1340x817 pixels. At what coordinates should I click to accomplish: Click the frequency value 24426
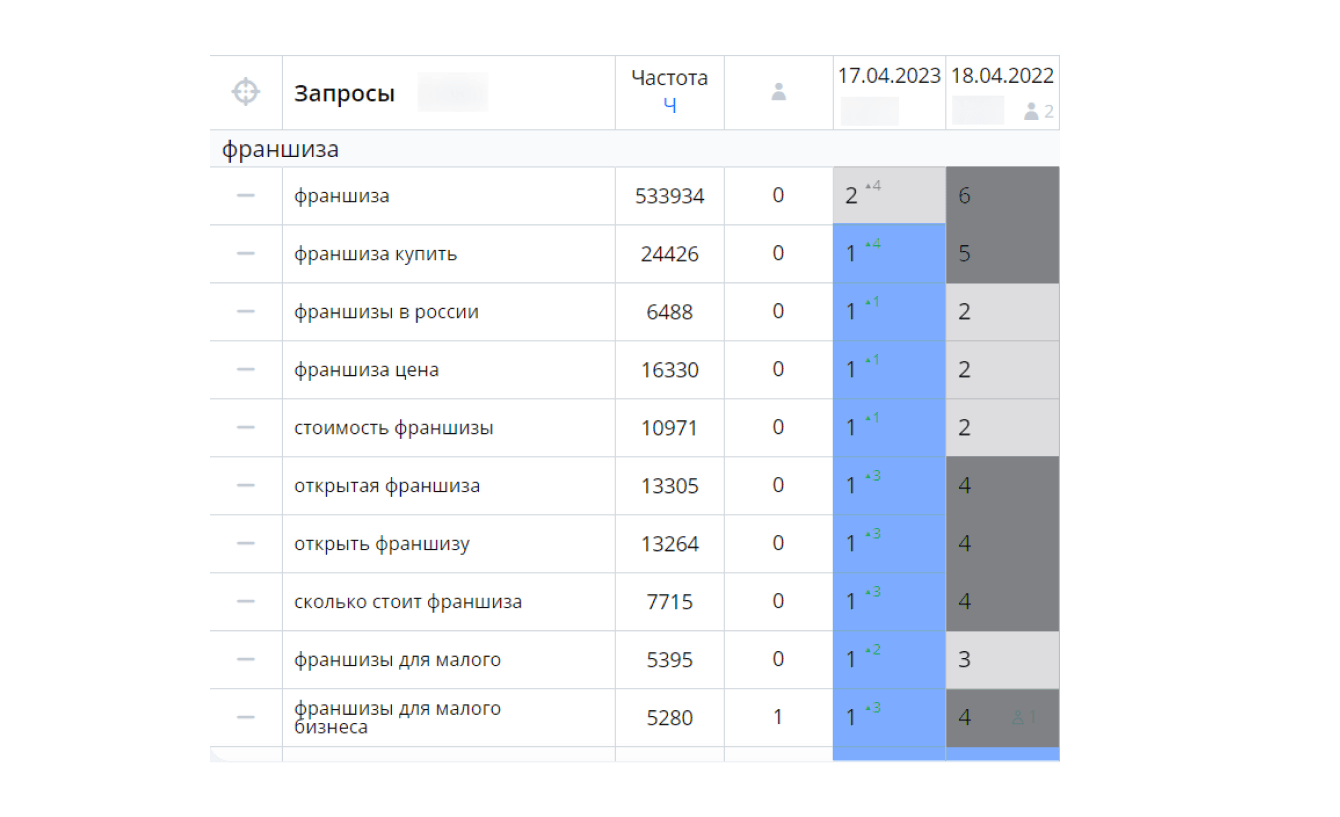[x=670, y=254]
